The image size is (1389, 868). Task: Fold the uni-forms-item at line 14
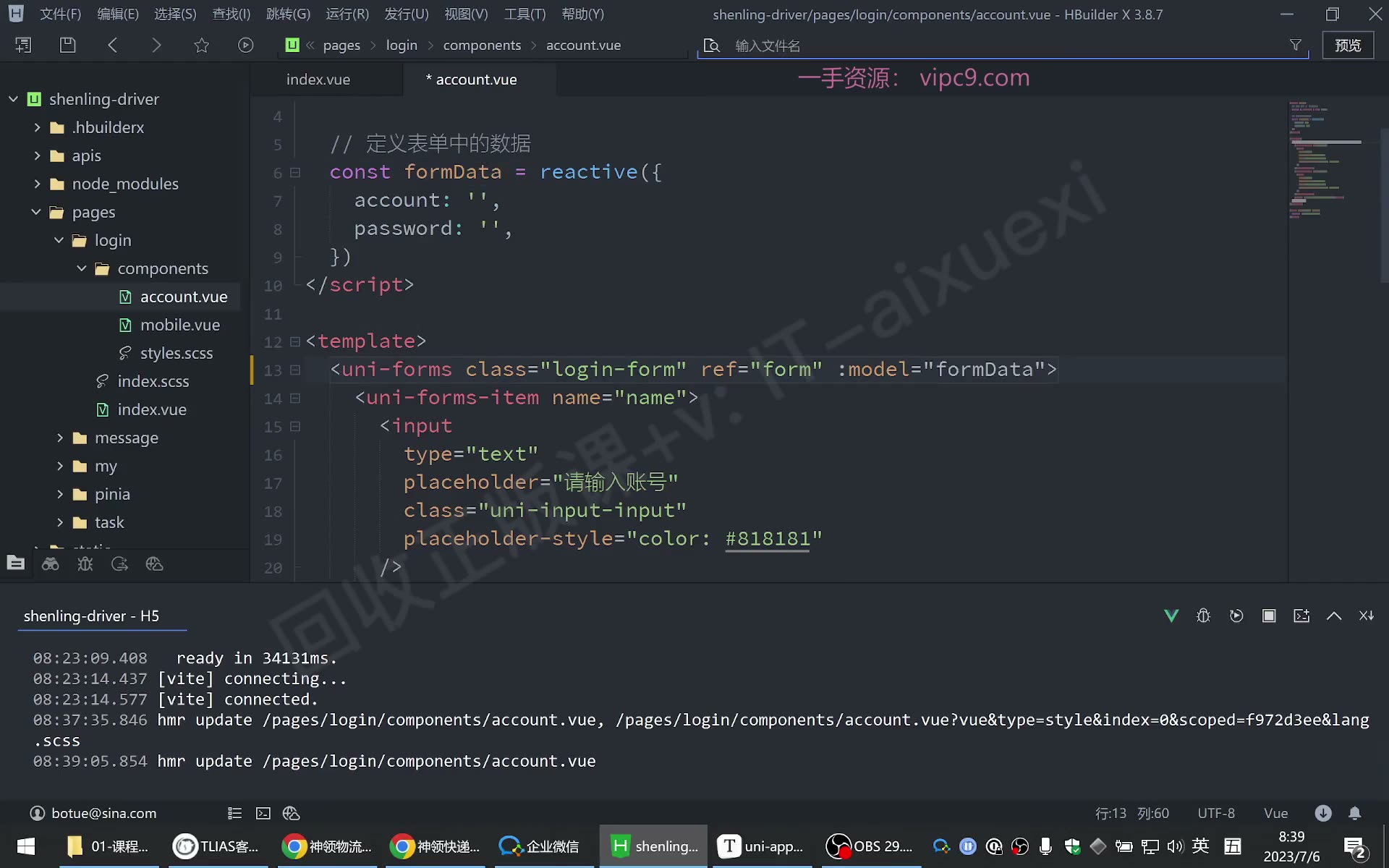point(295,399)
